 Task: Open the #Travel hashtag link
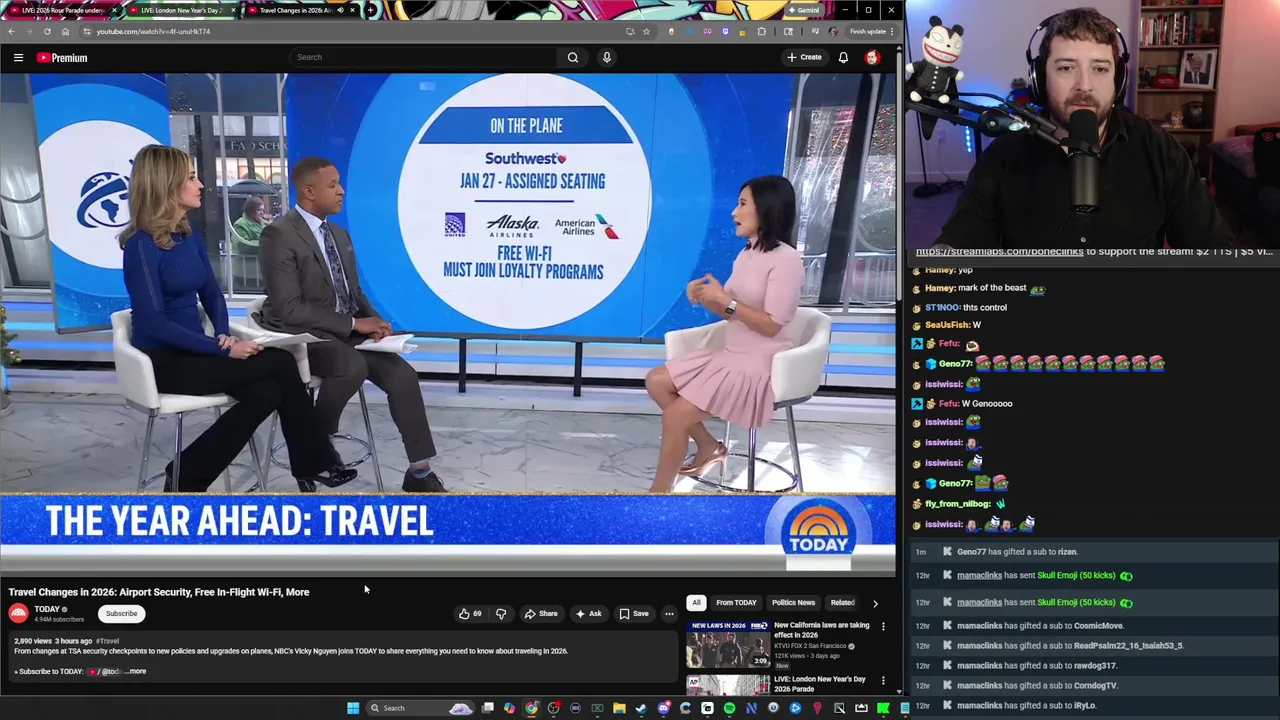[107, 641]
